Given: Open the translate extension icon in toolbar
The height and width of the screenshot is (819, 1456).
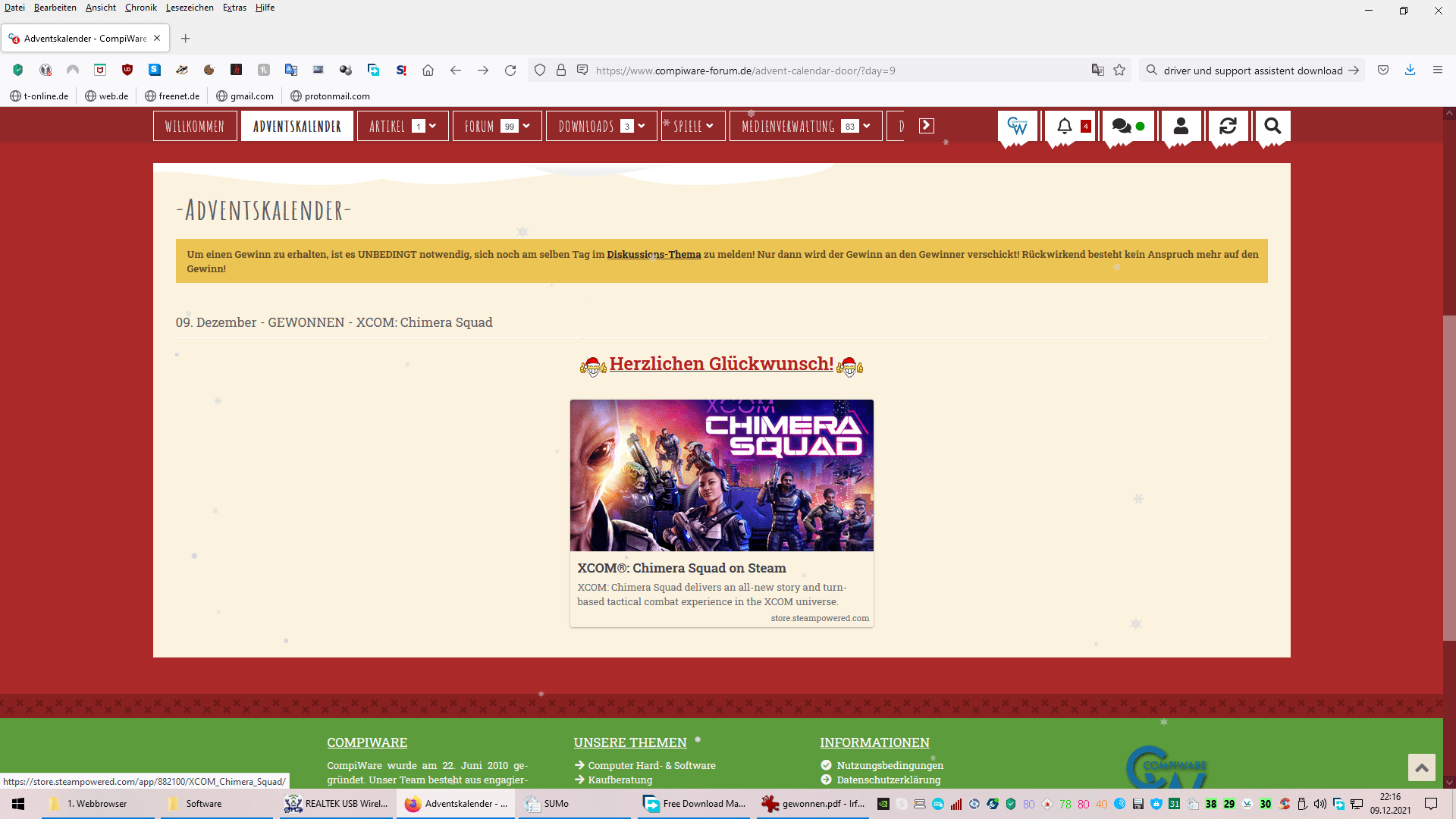Looking at the screenshot, I should [291, 70].
